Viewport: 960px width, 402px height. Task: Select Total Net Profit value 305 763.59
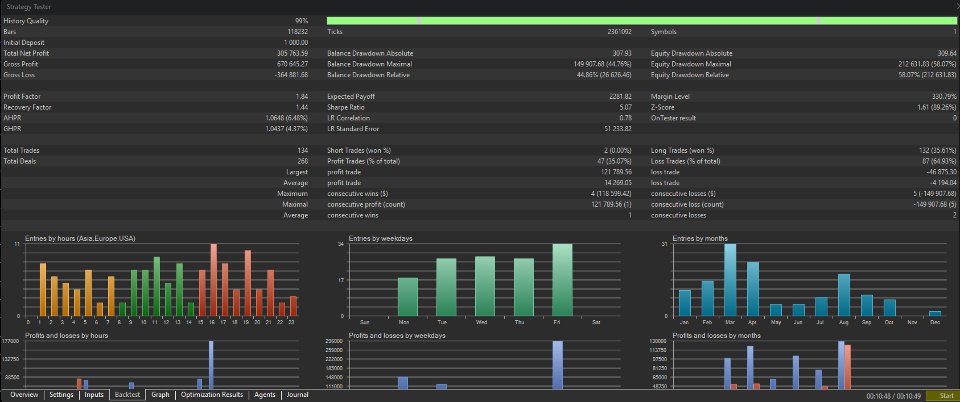coord(293,54)
